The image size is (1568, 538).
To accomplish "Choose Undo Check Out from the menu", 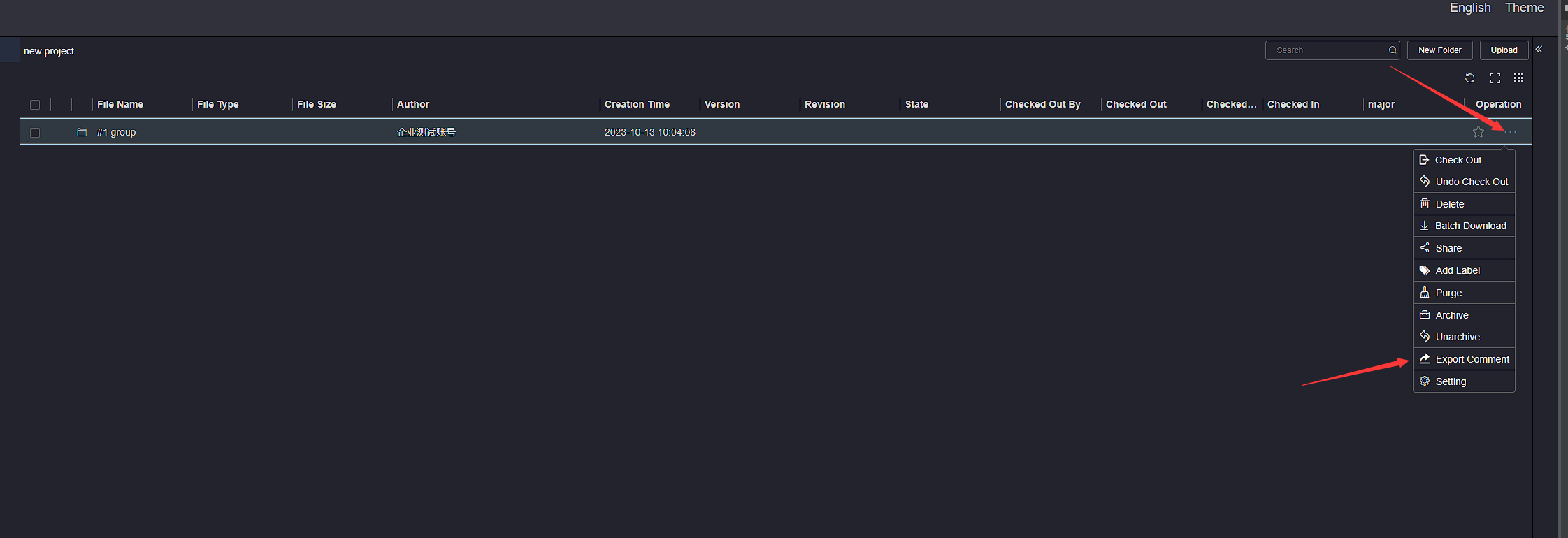I will pos(1464,182).
